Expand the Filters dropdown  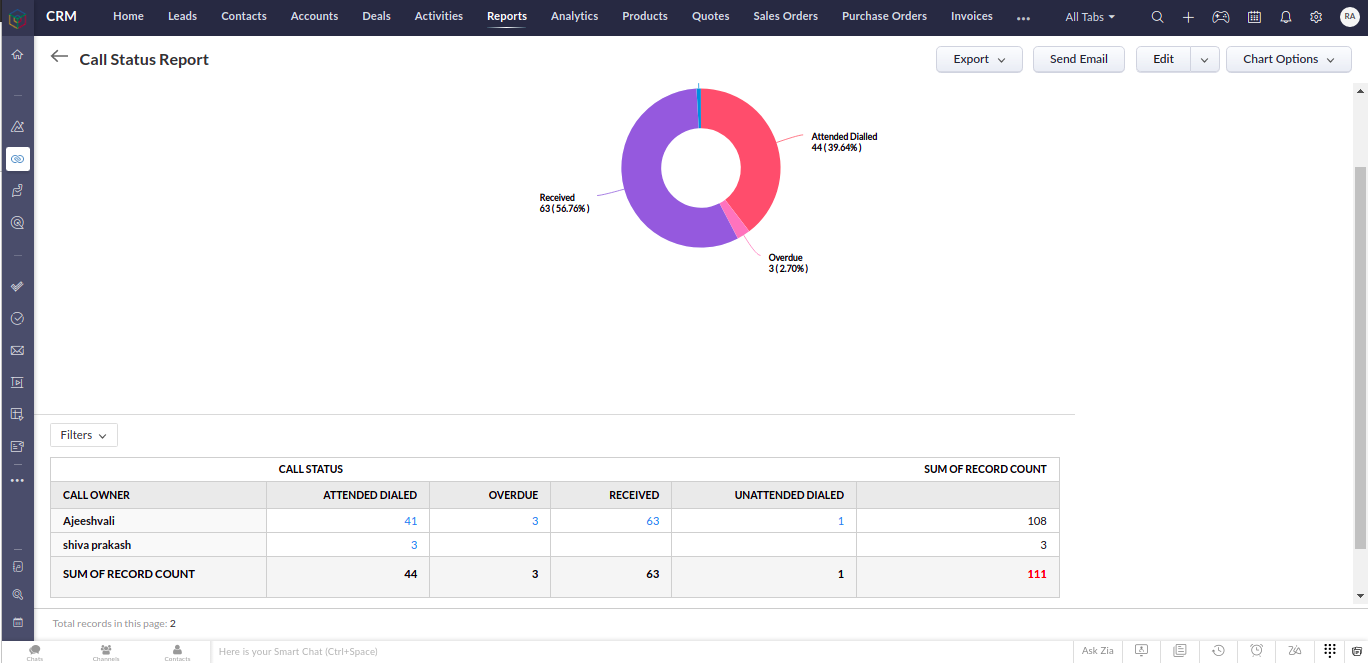point(84,435)
